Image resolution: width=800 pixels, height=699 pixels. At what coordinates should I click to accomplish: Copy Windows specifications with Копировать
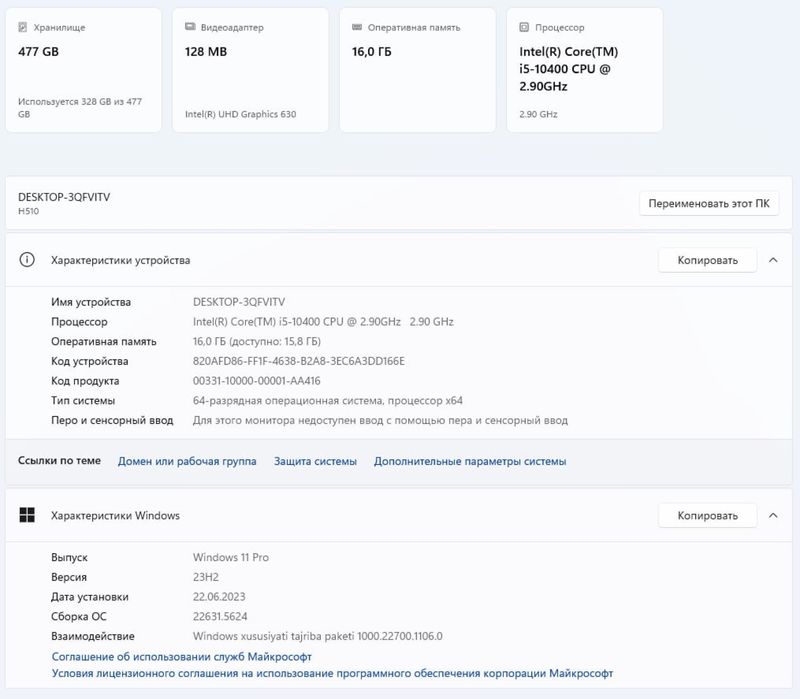pos(707,515)
